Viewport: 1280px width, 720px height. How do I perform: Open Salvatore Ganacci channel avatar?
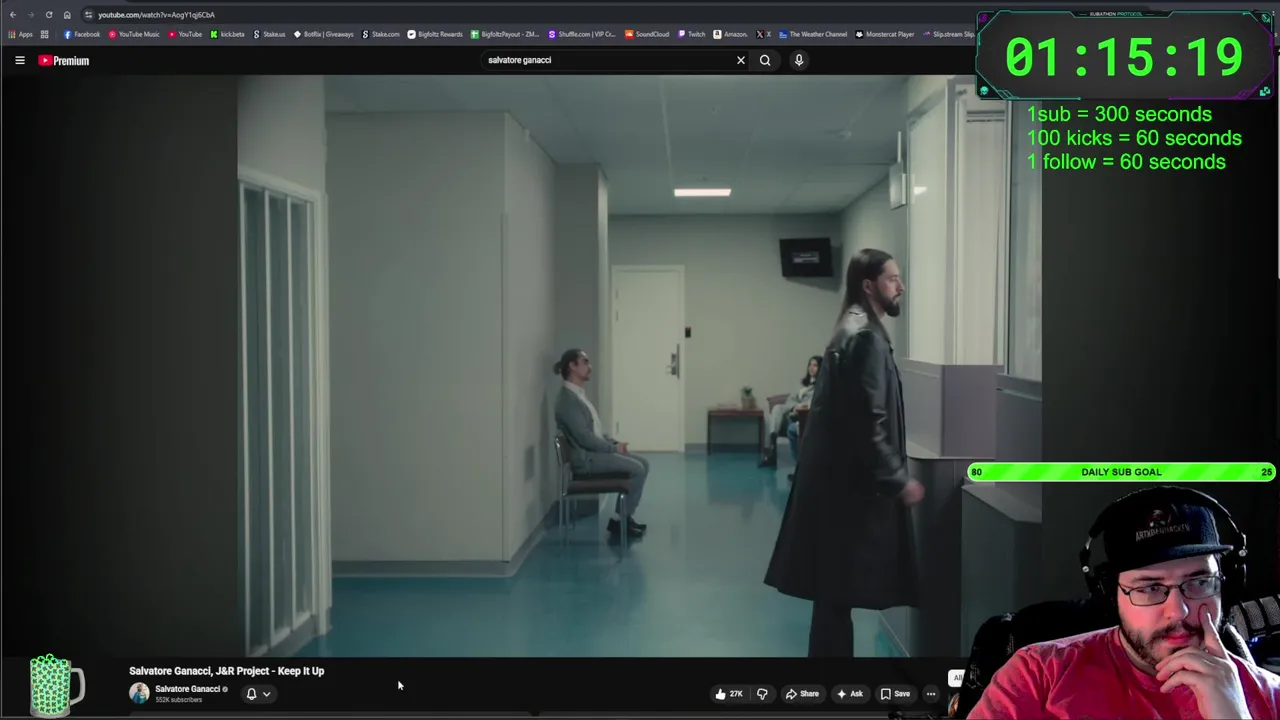point(139,693)
